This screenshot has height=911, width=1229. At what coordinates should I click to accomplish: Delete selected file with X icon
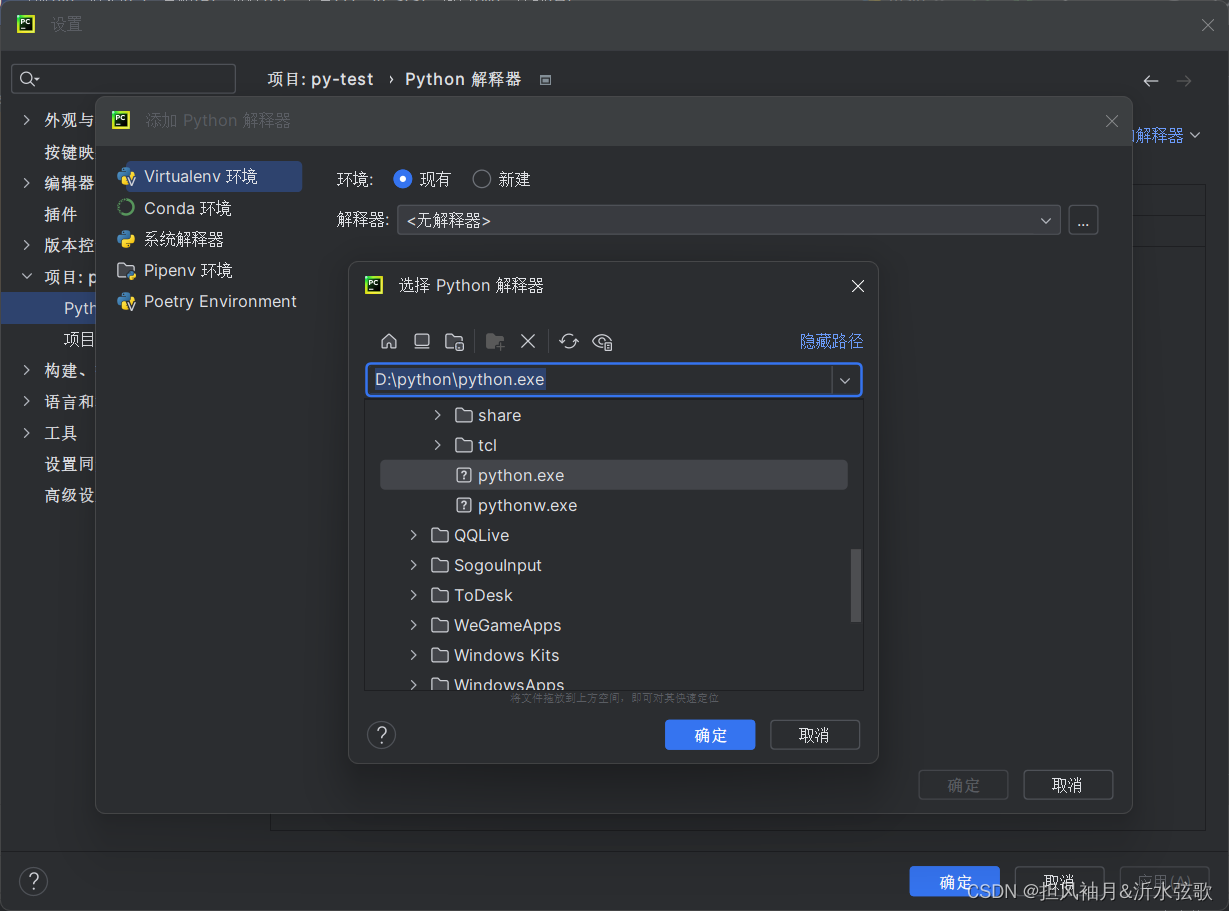tap(528, 341)
